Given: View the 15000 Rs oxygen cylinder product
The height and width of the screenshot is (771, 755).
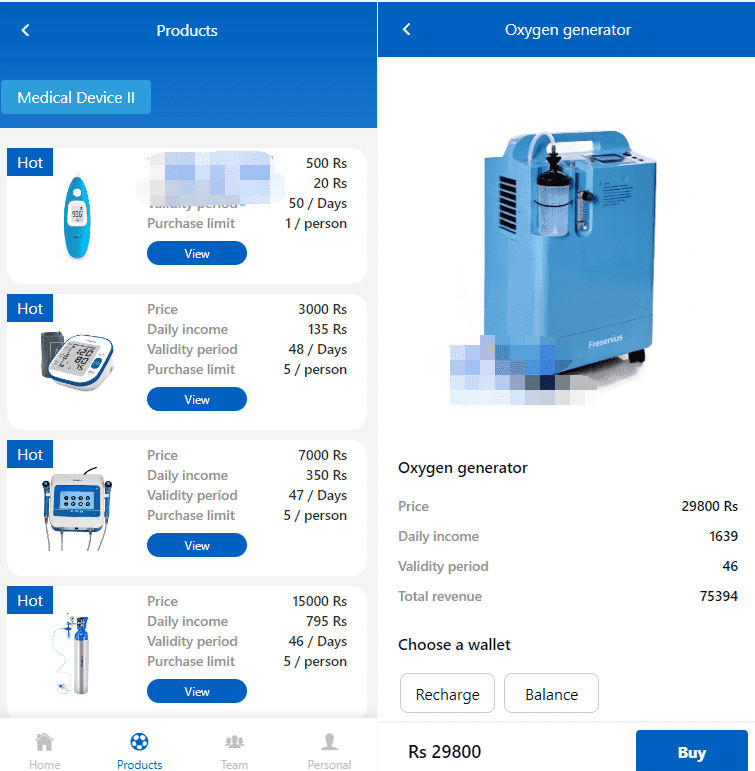Looking at the screenshot, I should (x=196, y=692).
